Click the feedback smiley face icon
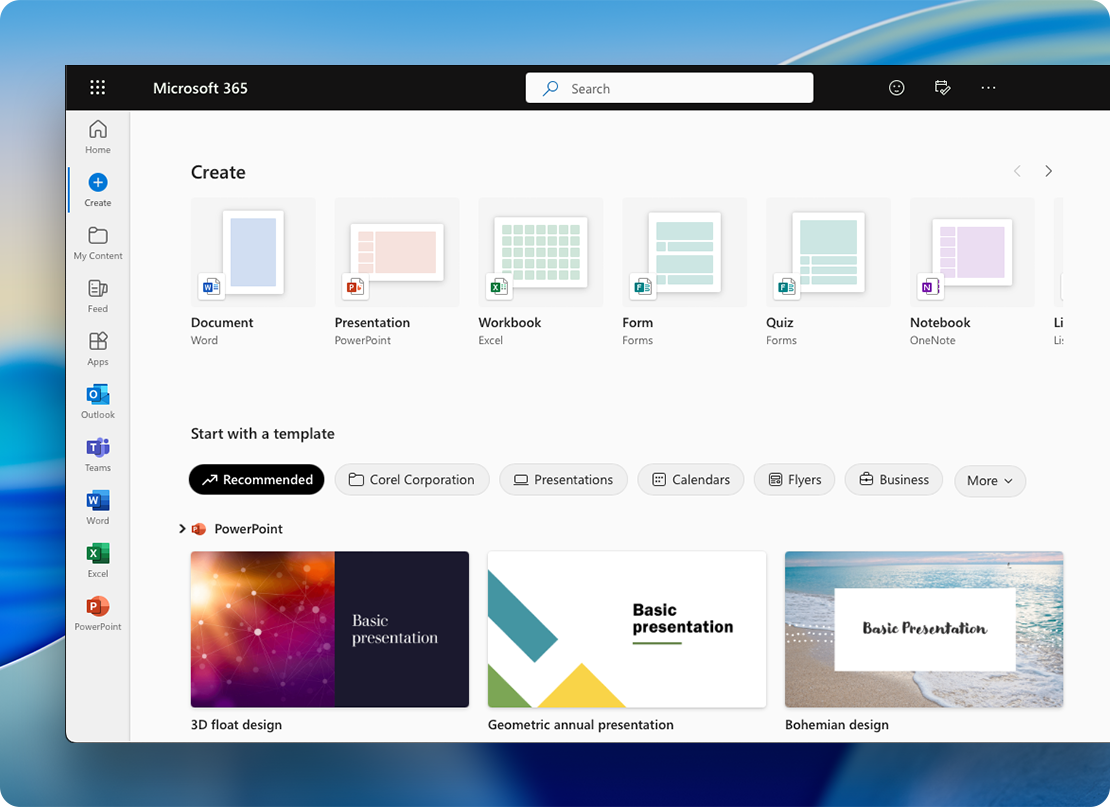The image size is (1110, 807). click(897, 88)
